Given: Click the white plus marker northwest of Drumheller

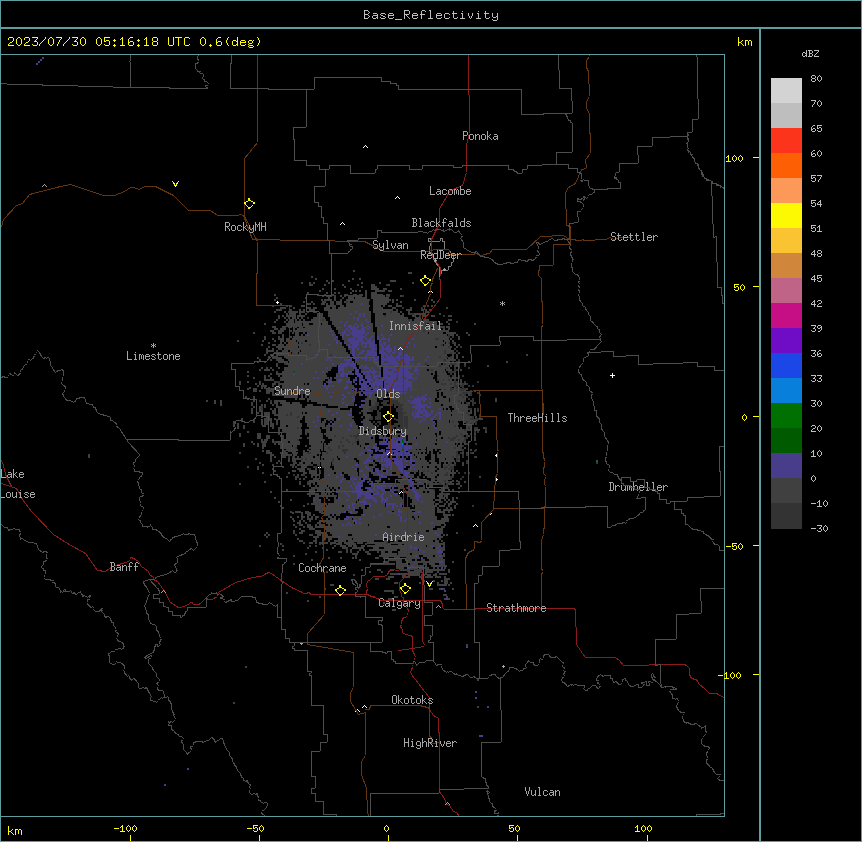Looking at the screenshot, I should pyautogui.click(x=612, y=375).
